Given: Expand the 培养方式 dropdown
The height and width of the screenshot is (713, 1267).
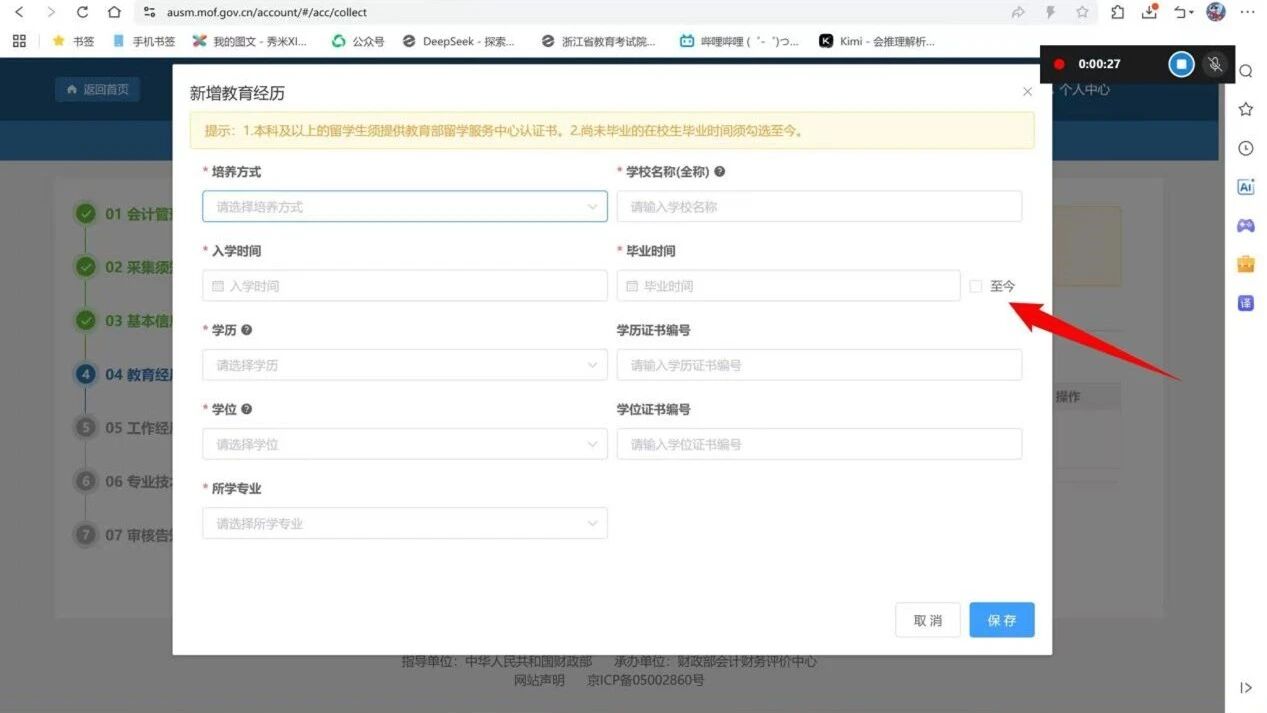Looking at the screenshot, I should tap(404, 207).
